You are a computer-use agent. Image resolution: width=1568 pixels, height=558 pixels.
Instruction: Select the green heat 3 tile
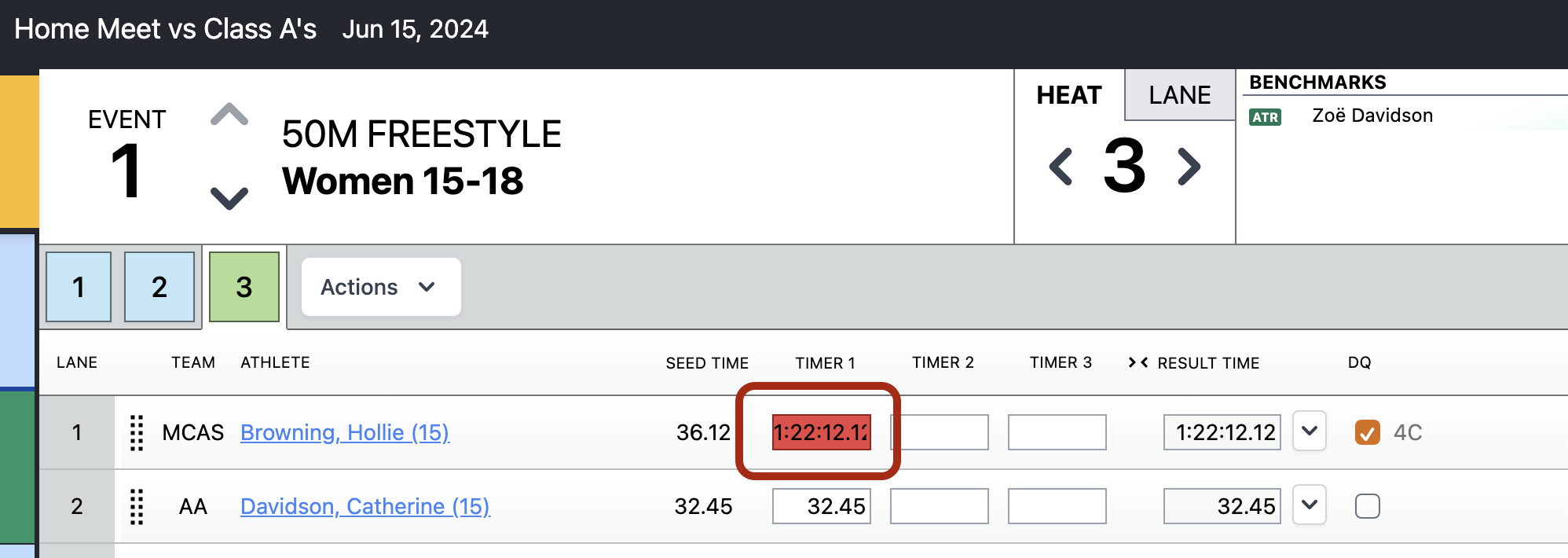[244, 287]
